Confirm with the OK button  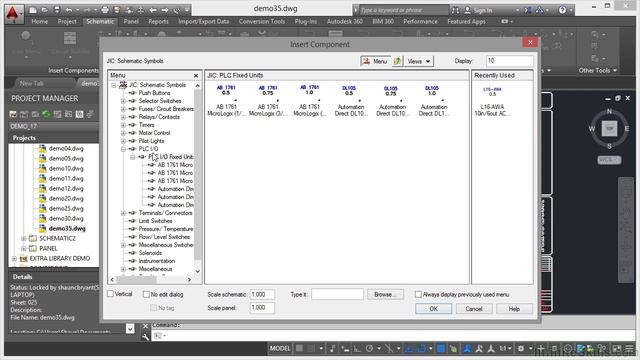pyautogui.click(x=433, y=309)
